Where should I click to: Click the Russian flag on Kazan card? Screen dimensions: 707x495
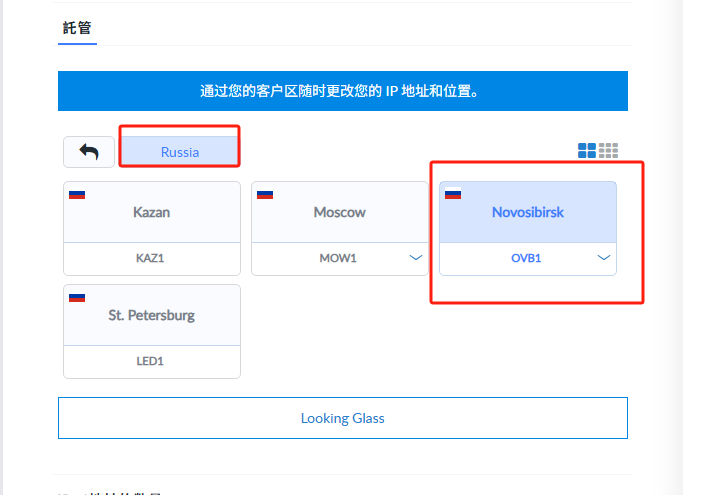tap(77, 195)
